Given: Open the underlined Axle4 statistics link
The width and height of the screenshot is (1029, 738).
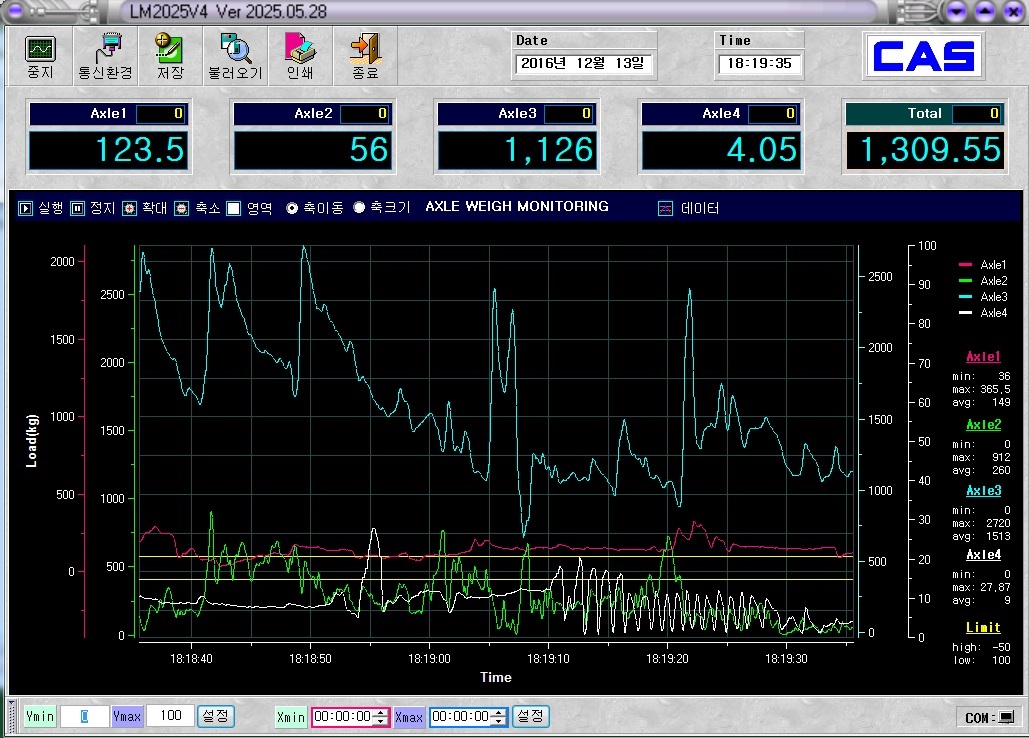Looking at the screenshot, I should point(983,555).
